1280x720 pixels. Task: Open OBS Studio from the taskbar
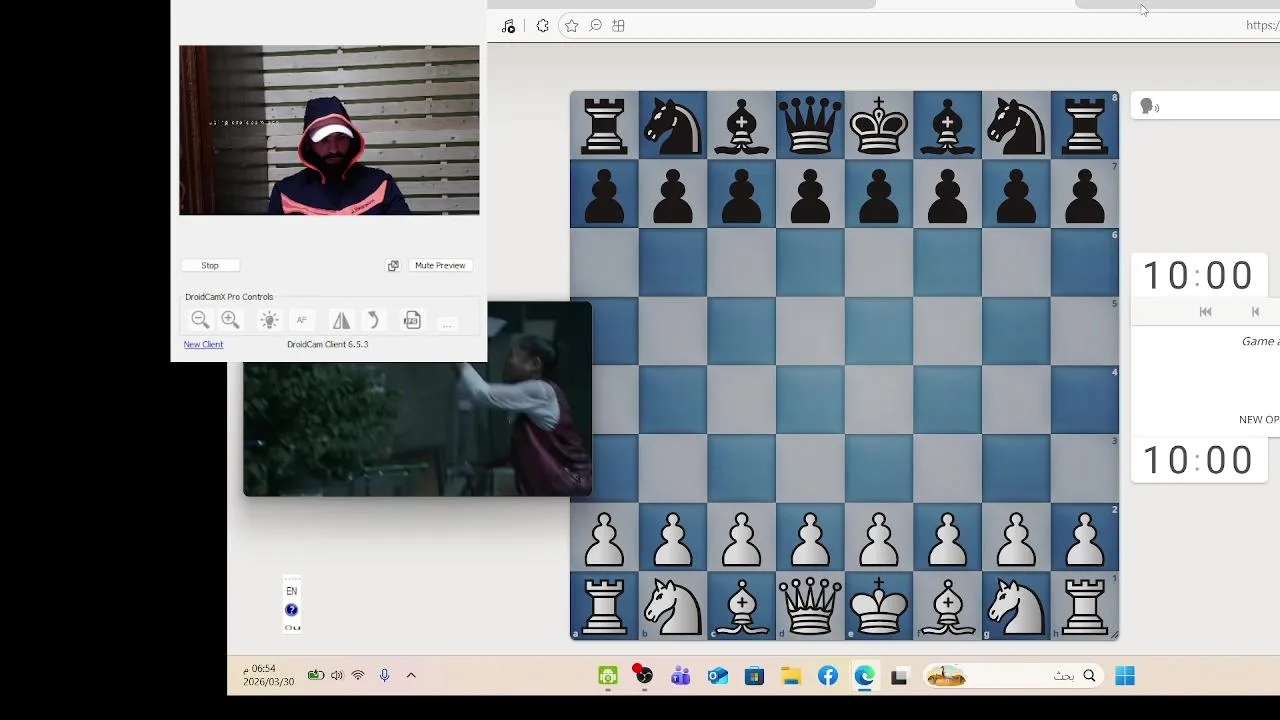coord(643,676)
